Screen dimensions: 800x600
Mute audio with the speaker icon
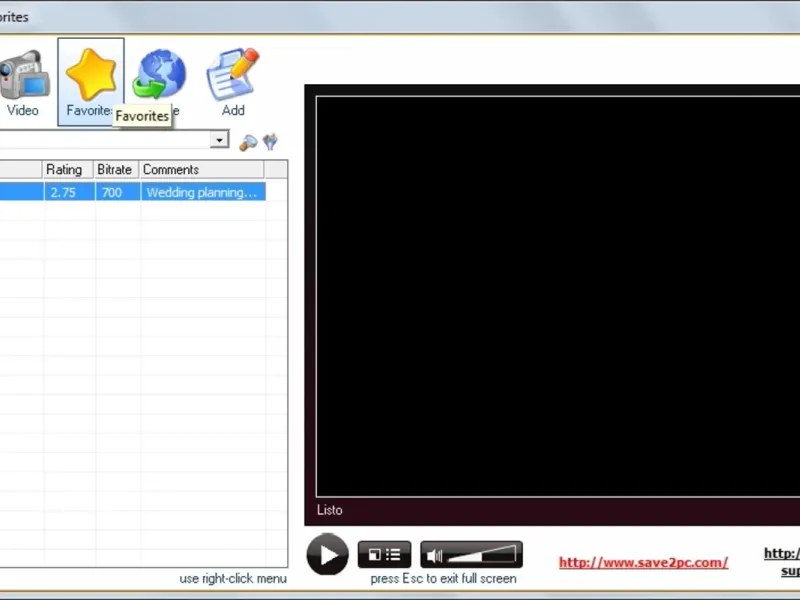click(434, 556)
